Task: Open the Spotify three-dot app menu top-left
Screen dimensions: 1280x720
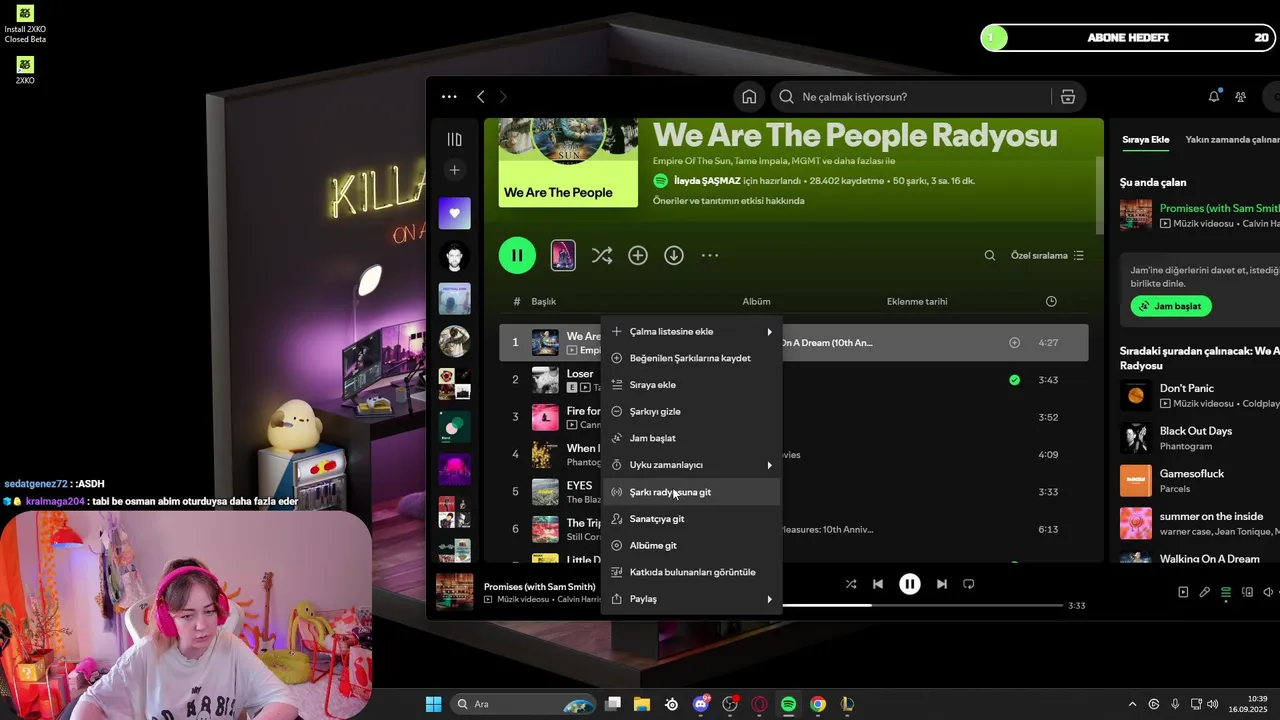Action: click(449, 97)
